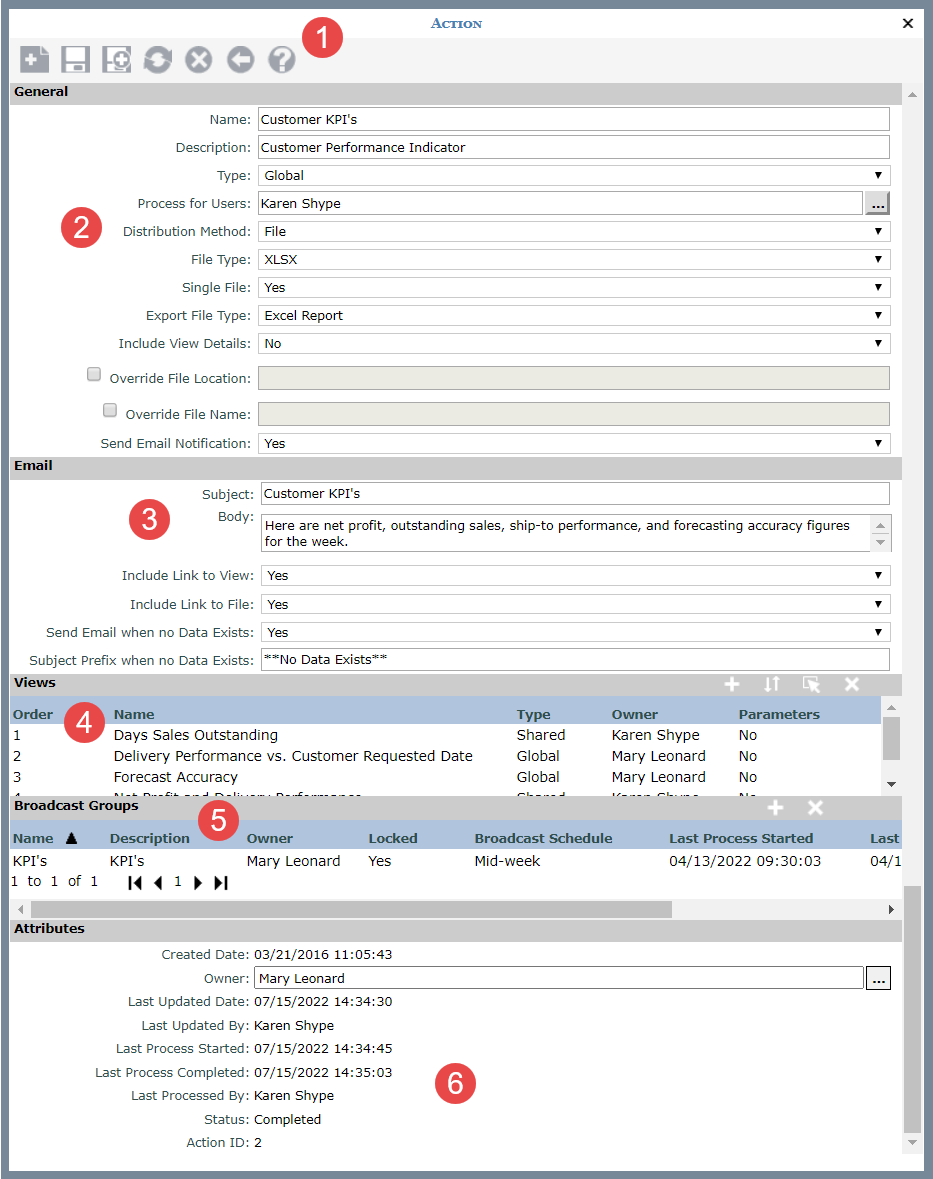Screen dimensions: 933x1179
Task: Click the Views list scroll down arrow
Action: (x=892, y=784)
